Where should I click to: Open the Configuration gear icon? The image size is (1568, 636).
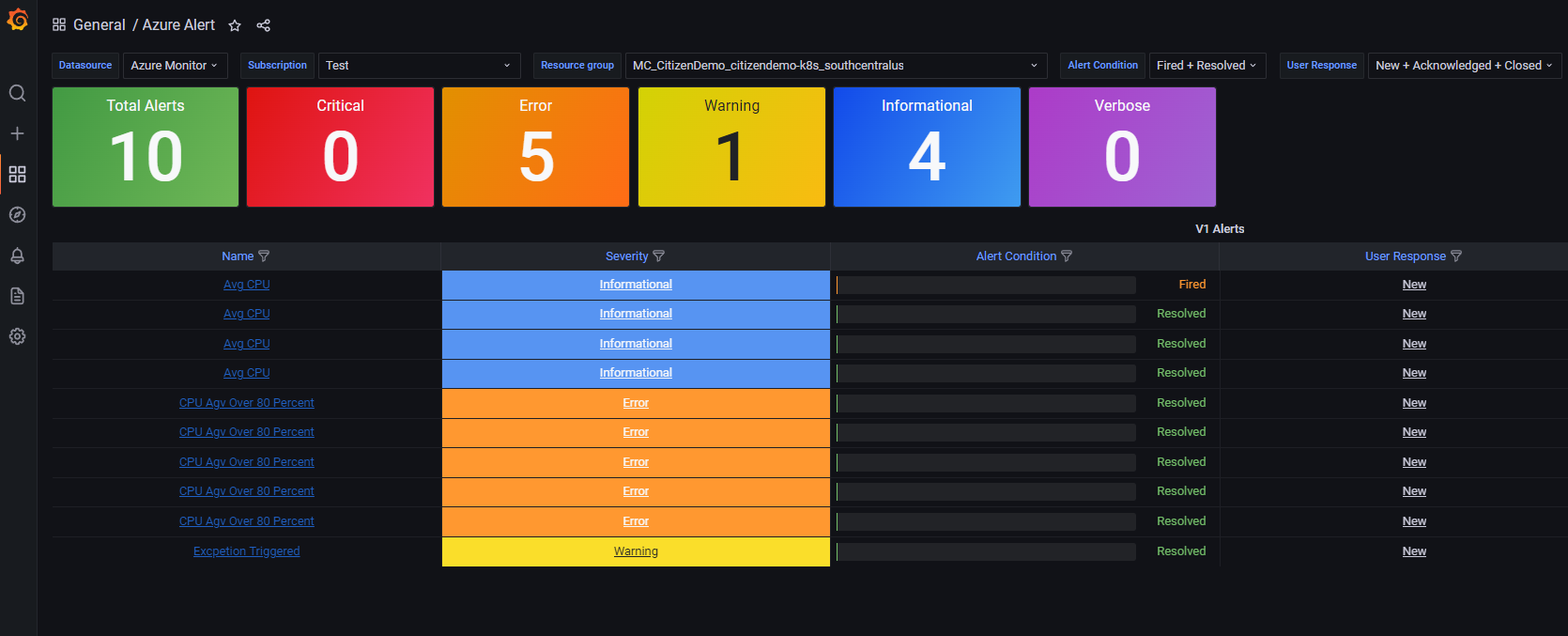pos(17,336)
